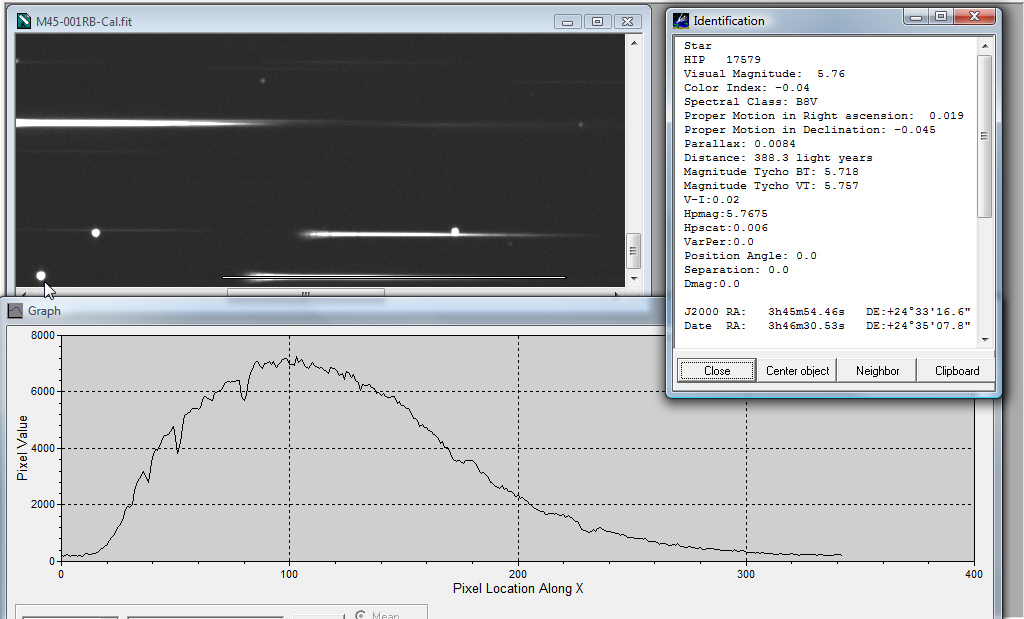Close the M45-001RB-Cal.fit image window
The height and width of the screenshot is (619, 1024).
pos(627,21)
